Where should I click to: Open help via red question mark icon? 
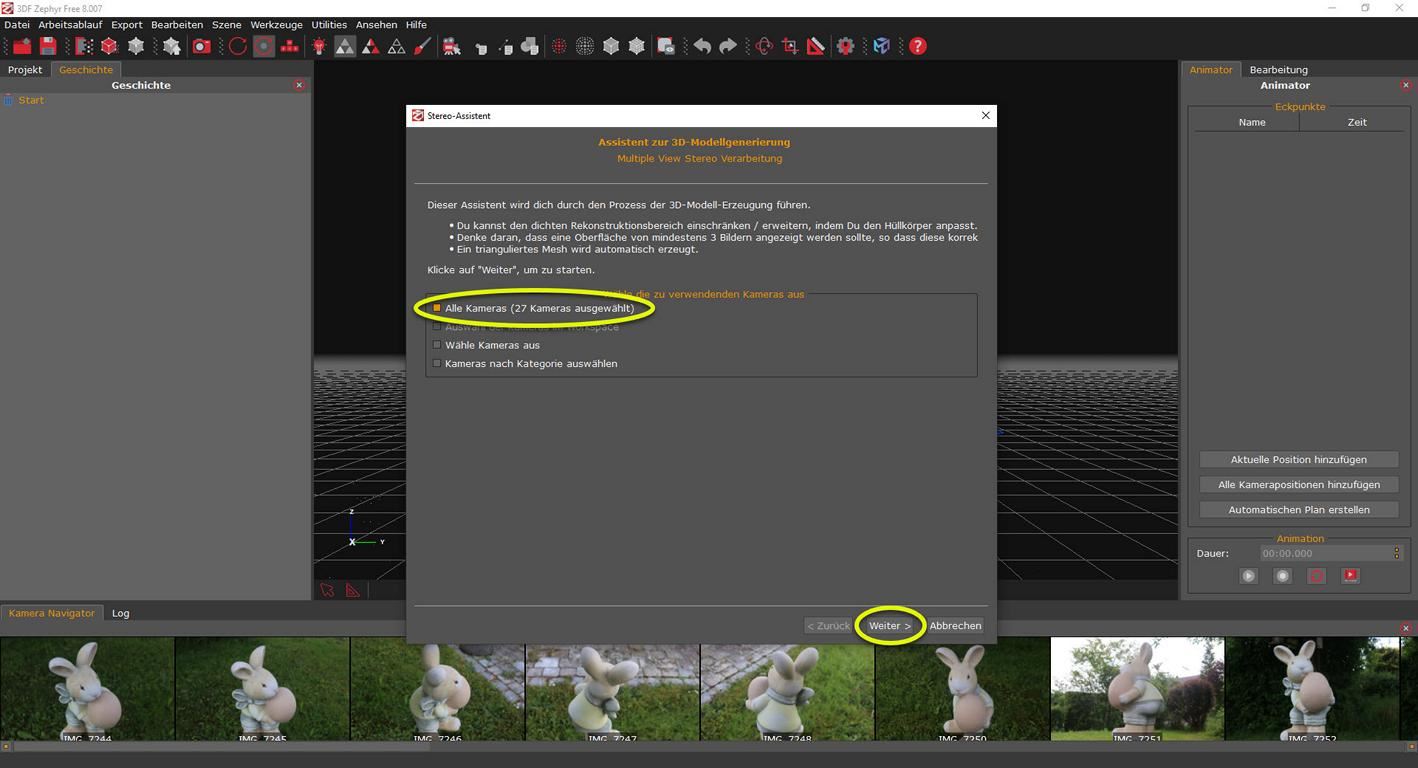pyautogui.click(x=917, y=46)
